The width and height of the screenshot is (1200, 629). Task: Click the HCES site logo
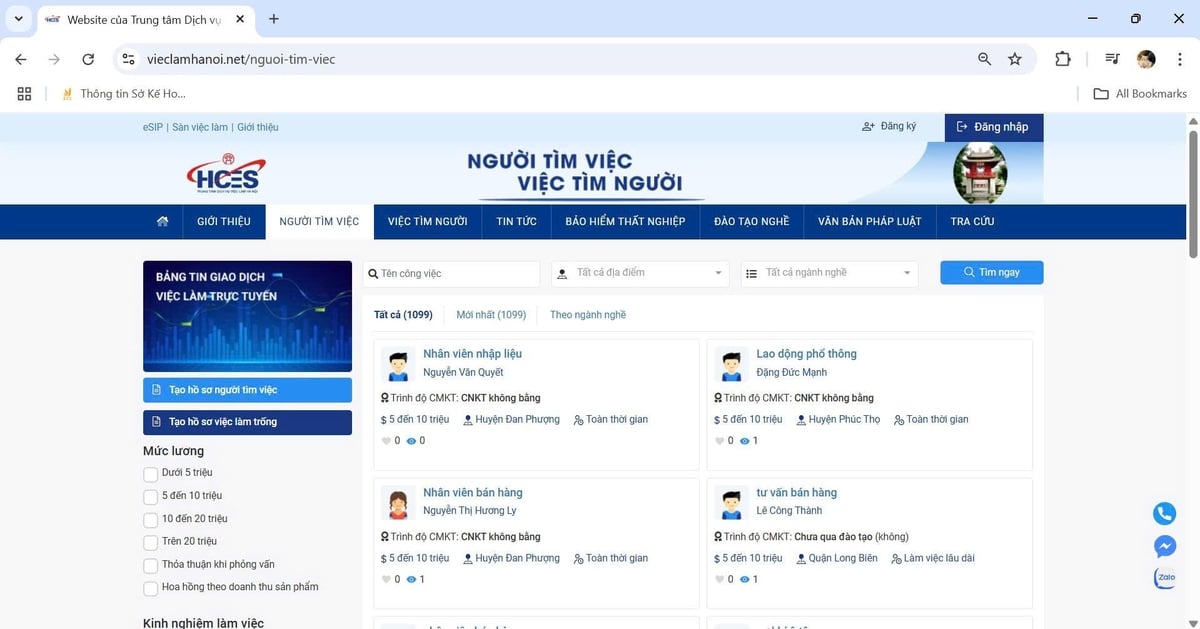tap(228, 173)
